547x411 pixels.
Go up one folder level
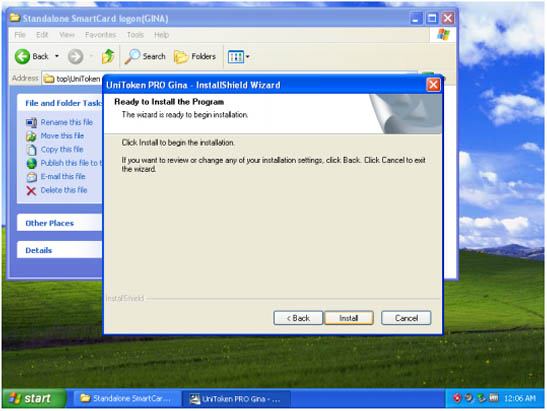(x=108, y=56)
